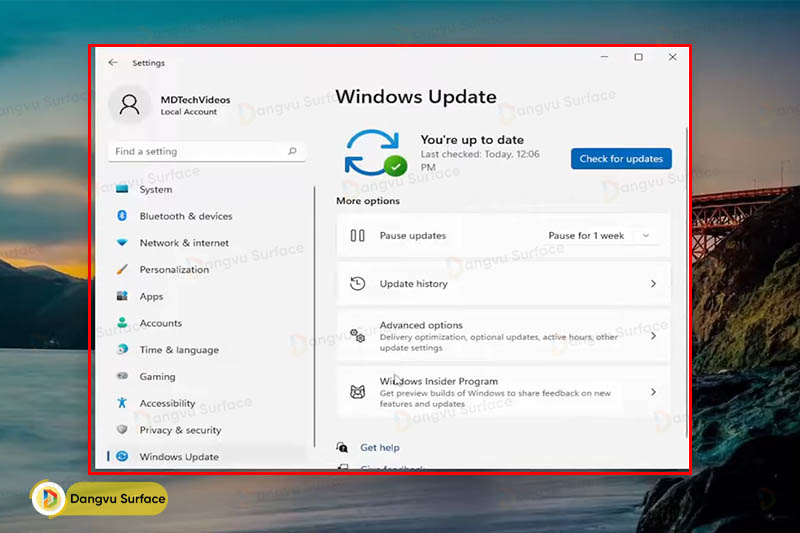Click the back arrow in Settings
Image resolution: width=800 pixels, height=533 pixels.
[113, 63]
